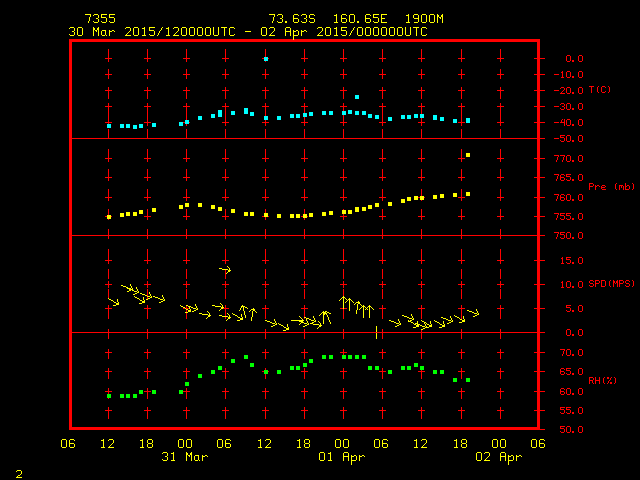Viewport: 640px width, 480px height.
Task: Click the "770.0" pressure tick label
Action: (569, 159)
